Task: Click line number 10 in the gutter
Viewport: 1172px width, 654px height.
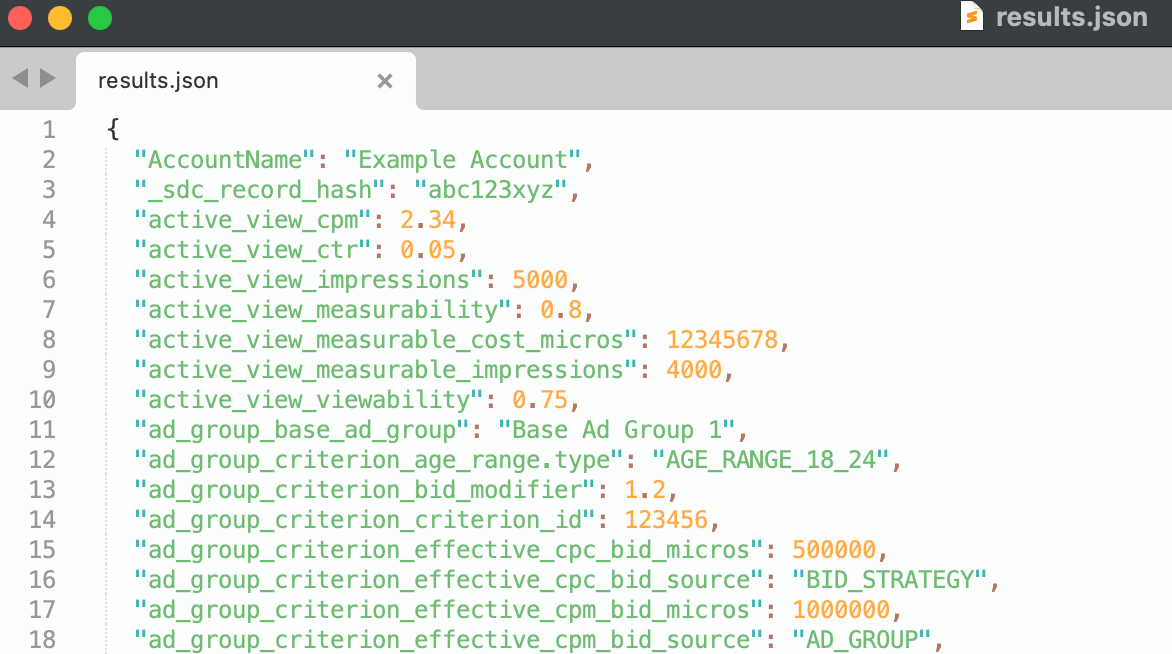Action: click(x=42, y=400)
